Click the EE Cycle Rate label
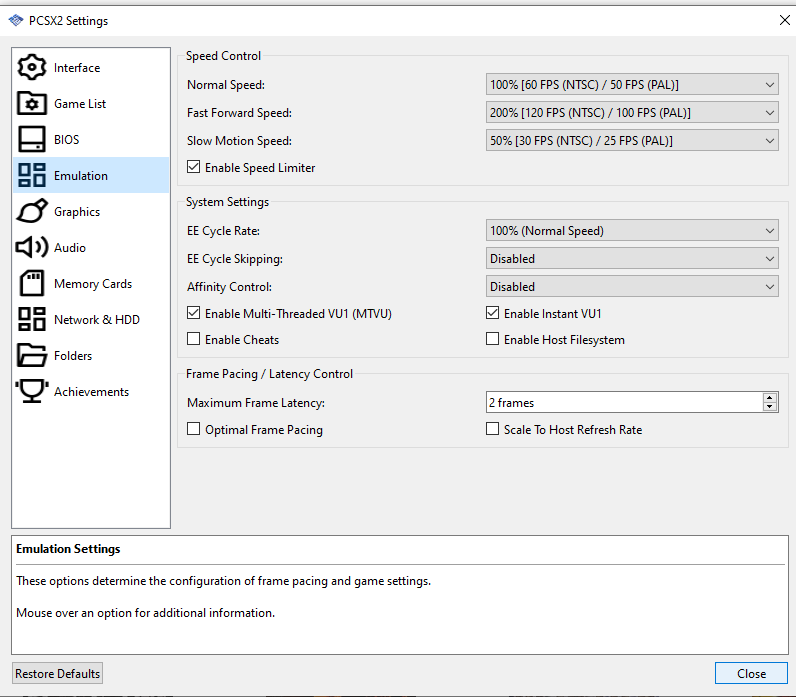 tap(223, 231)
